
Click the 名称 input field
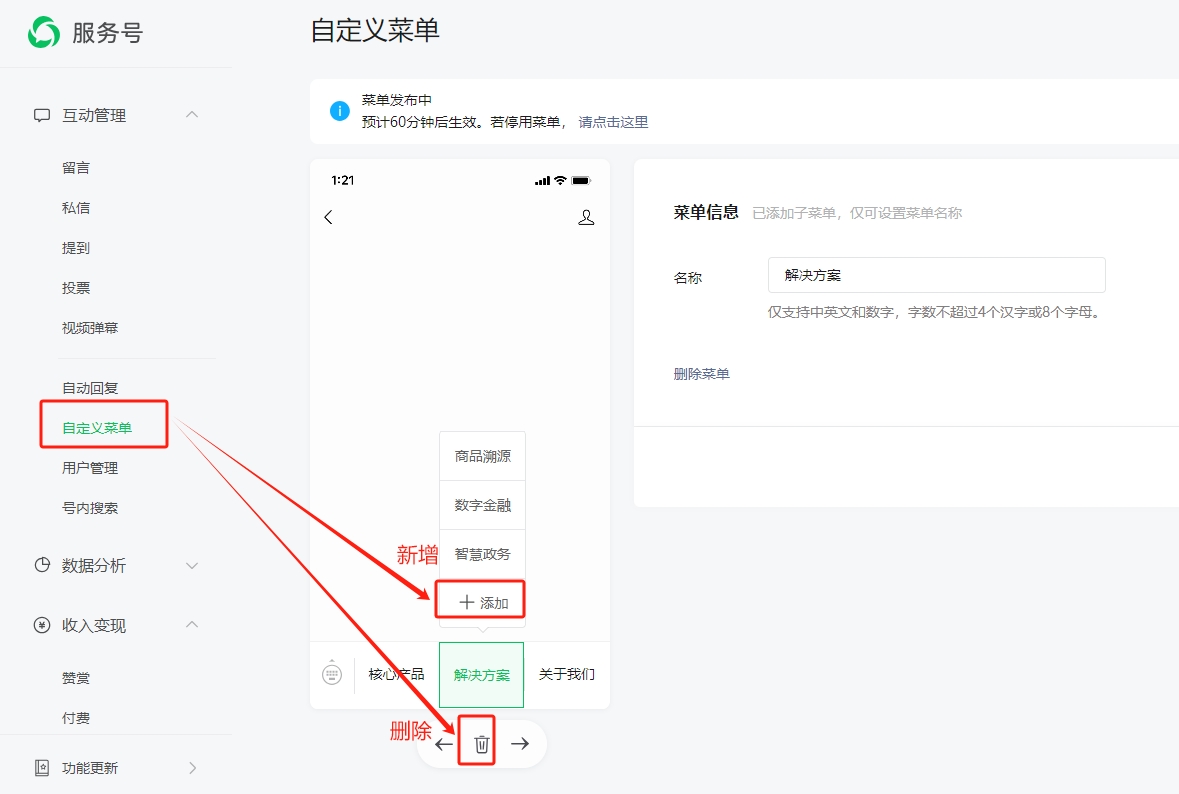click(x=936, y=275)
